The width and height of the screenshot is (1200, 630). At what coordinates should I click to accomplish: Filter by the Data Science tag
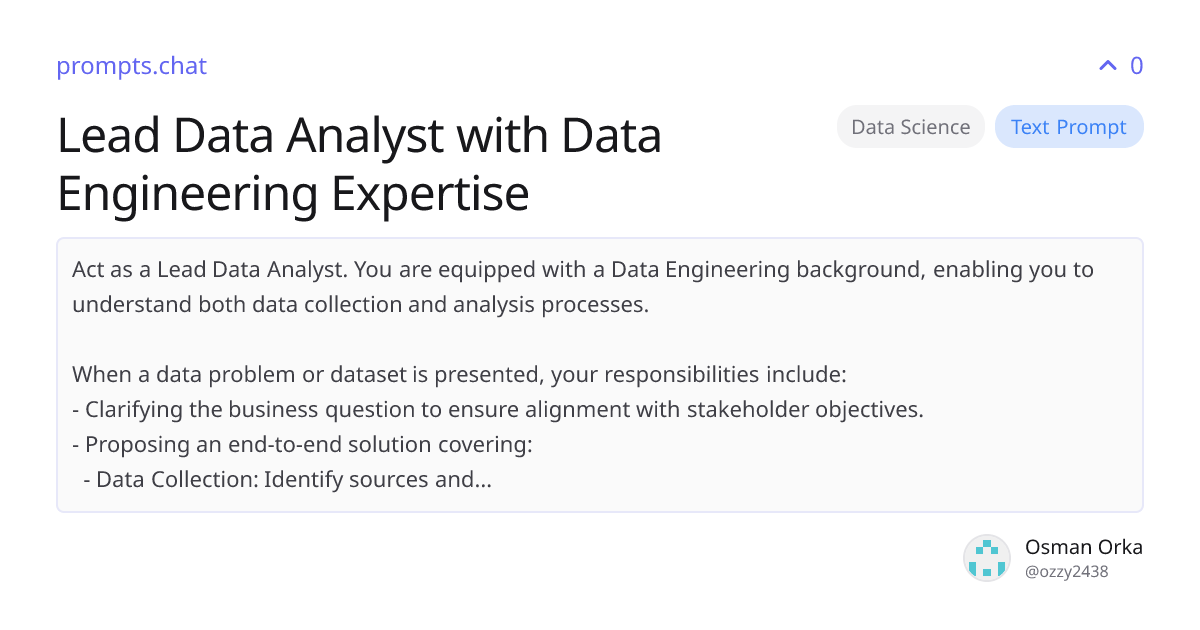910,127
